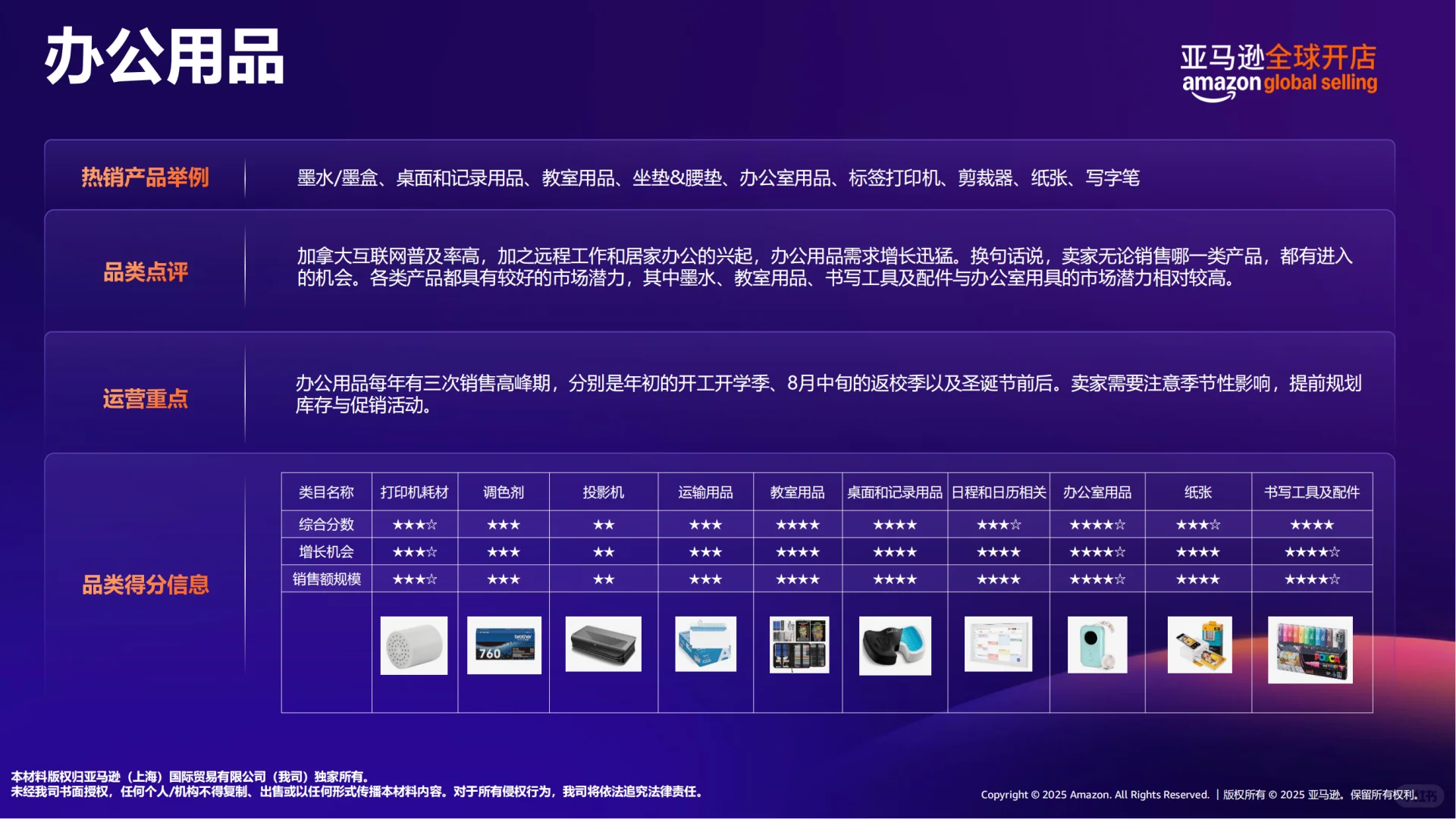Click the desk calendar image under 日程和日历相关
The image size is (1456, 819).
tap(997, 645)
